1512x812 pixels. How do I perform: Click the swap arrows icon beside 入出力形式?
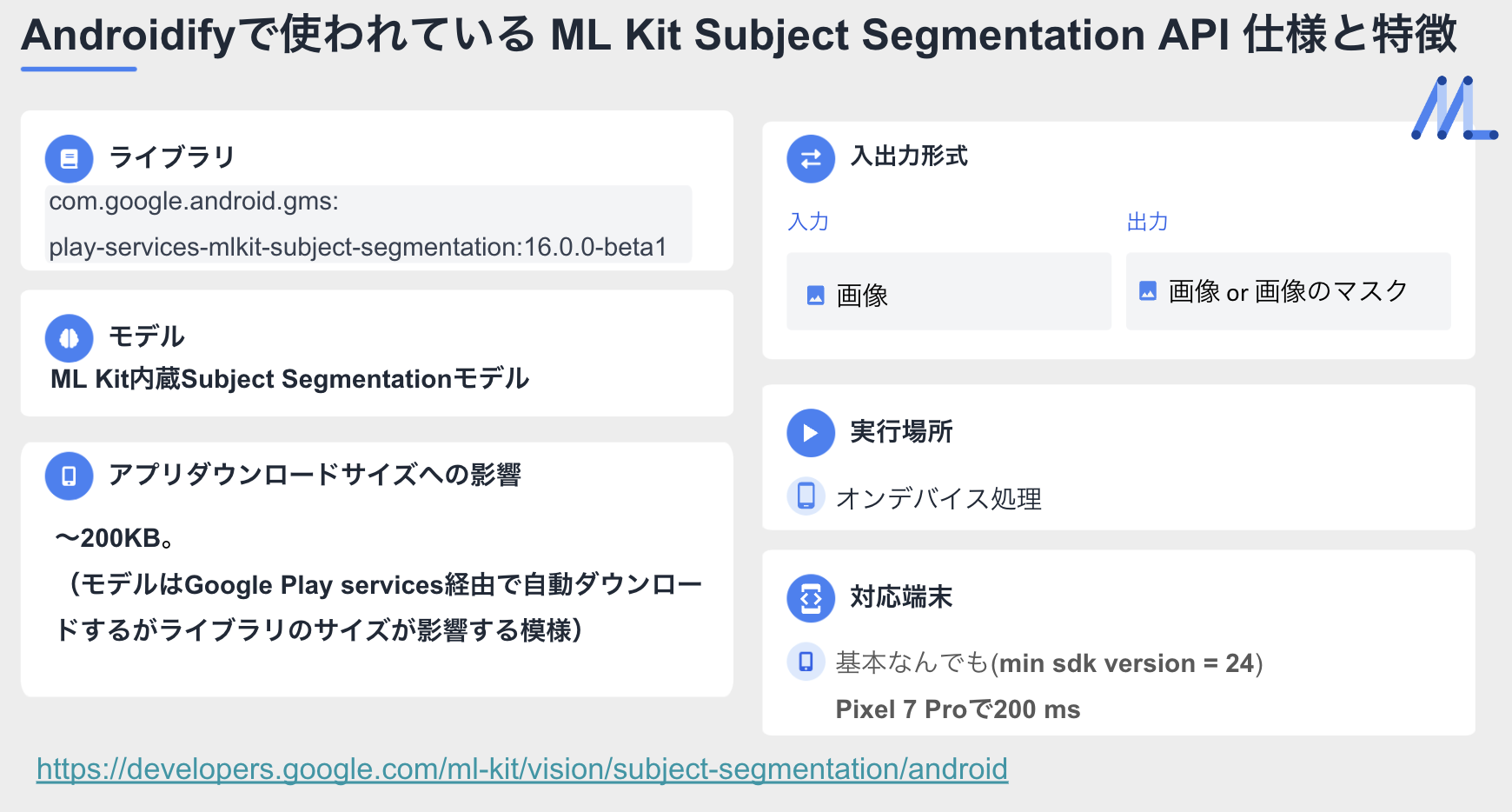point(811,158)
